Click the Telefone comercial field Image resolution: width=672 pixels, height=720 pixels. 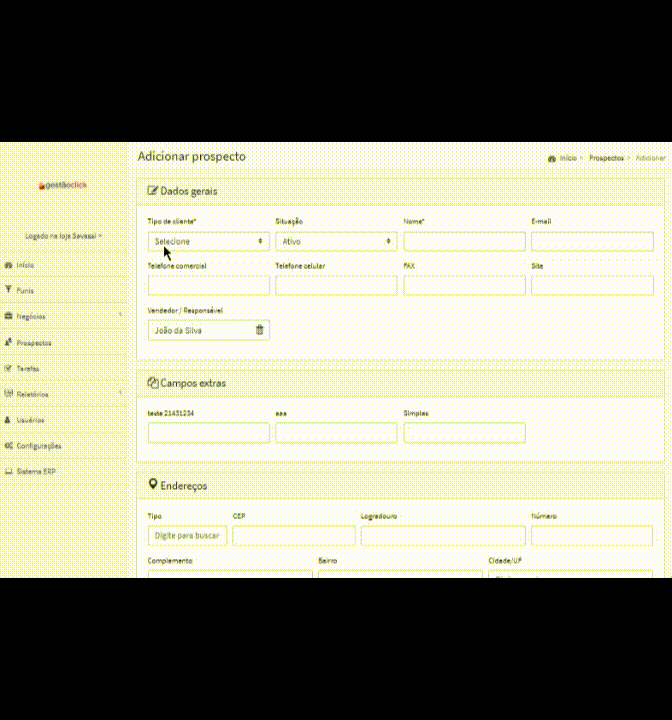208,286
